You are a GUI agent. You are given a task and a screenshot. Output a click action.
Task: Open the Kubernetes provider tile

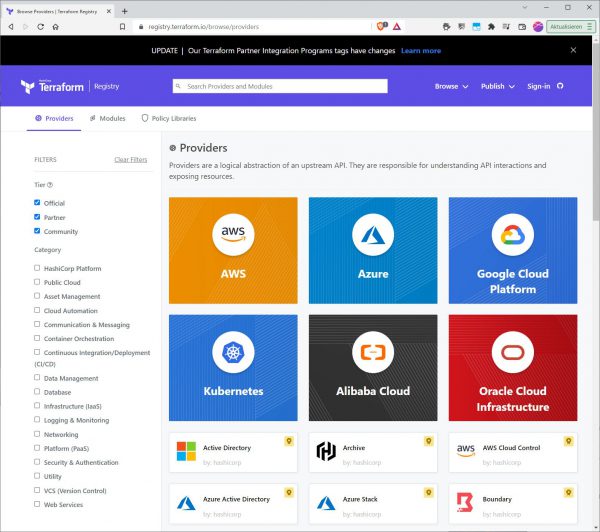(233, 367)
